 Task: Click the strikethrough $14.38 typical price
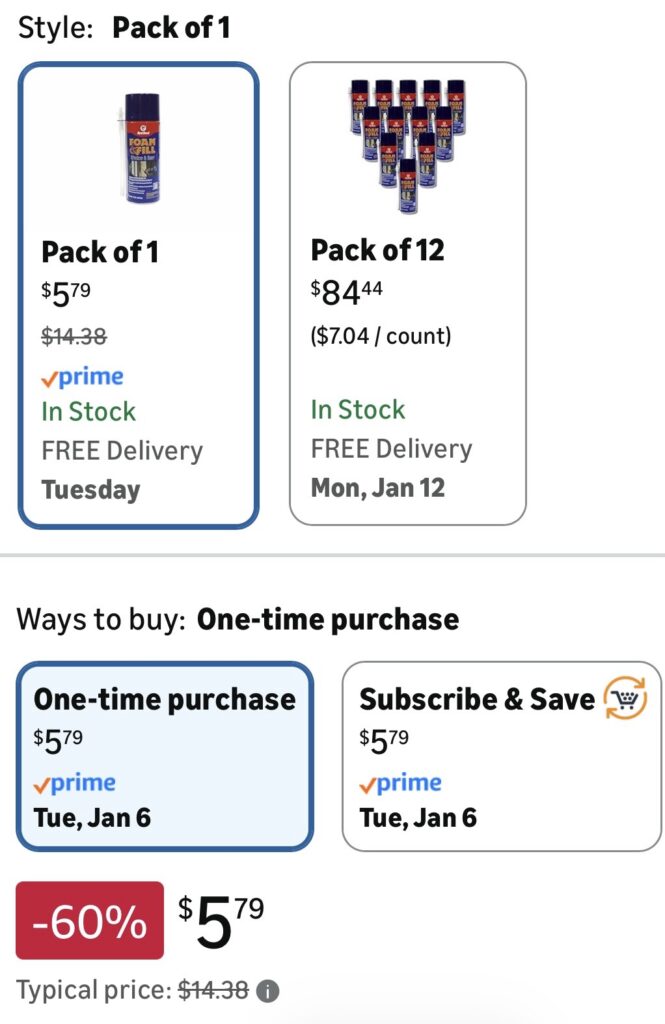click(213, 991)
